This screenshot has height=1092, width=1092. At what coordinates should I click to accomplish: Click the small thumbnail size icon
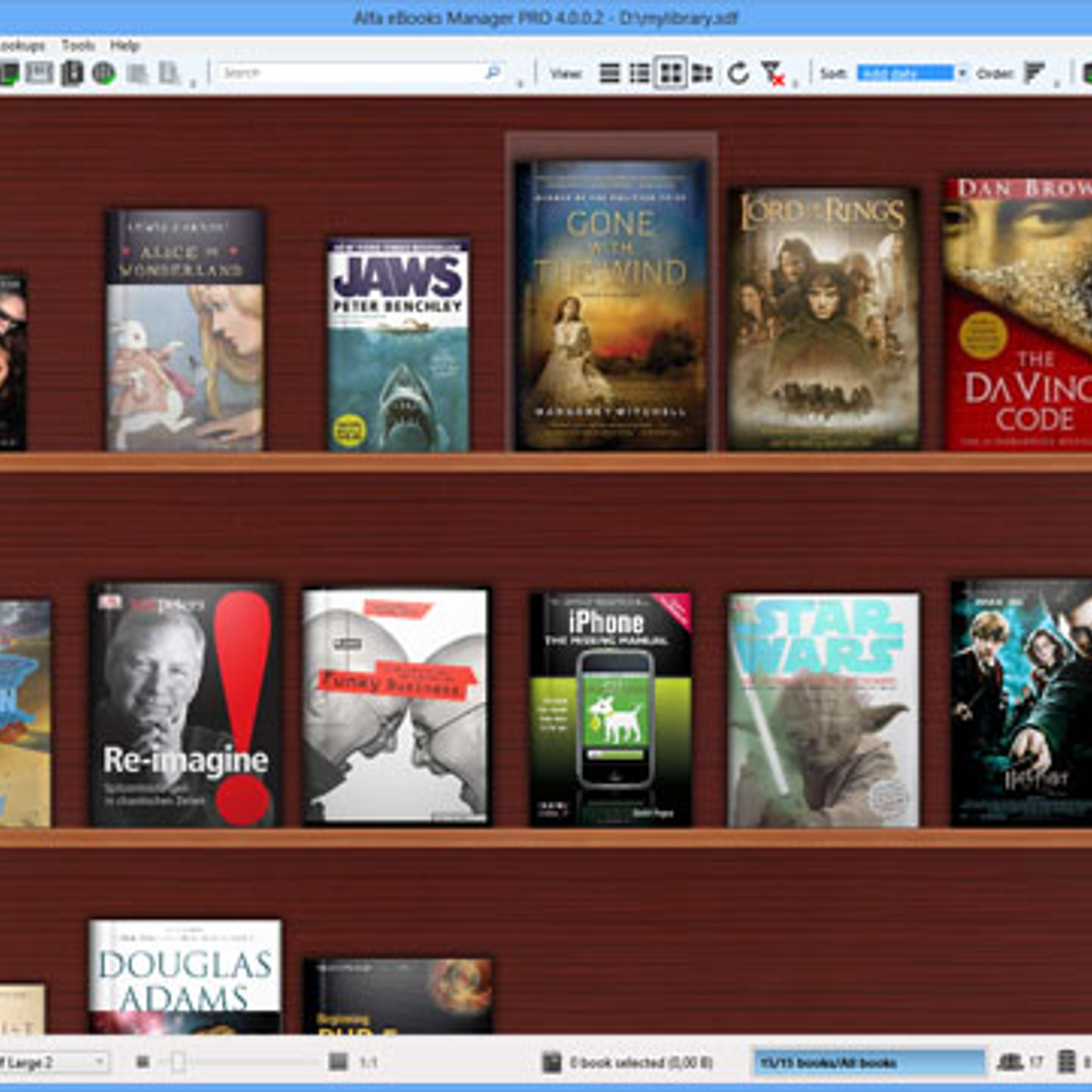pyautogui.click(x=143, y=1062)
